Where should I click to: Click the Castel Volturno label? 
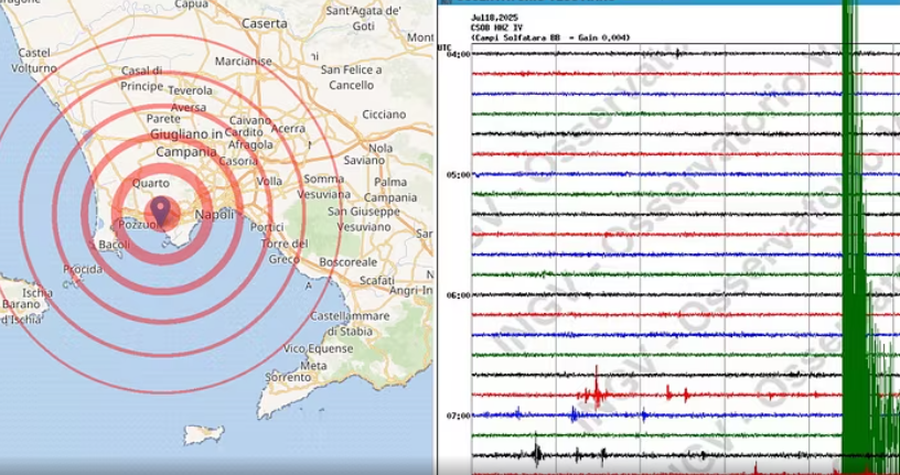coord(34,61)
